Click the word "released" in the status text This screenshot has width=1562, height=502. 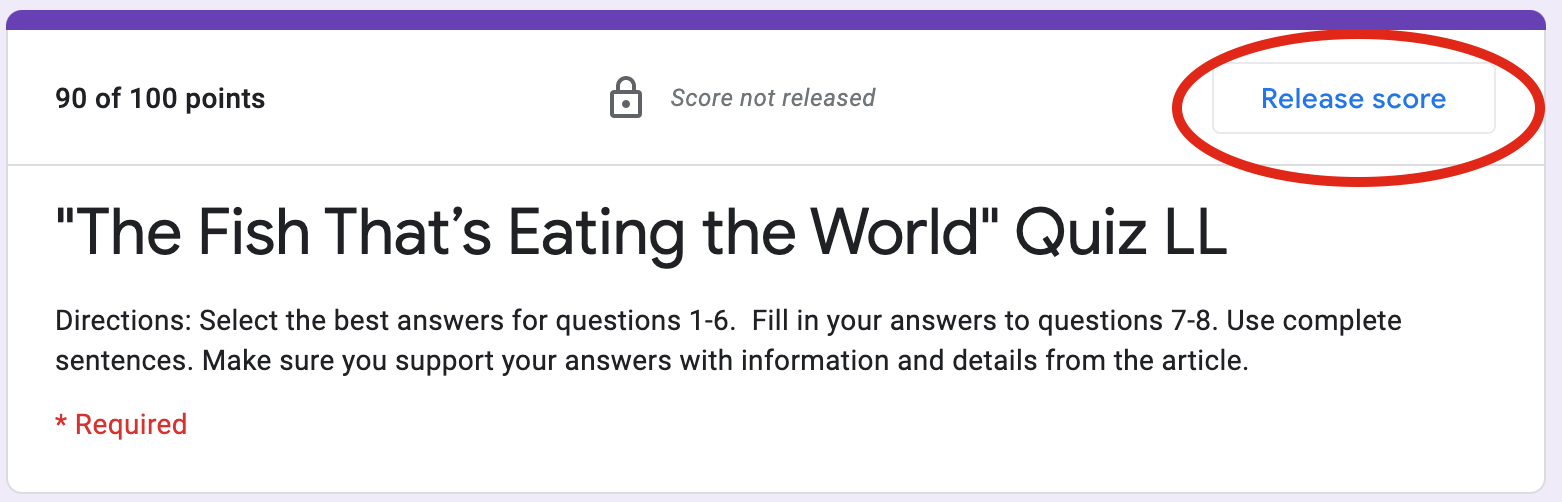click(830, 98)
